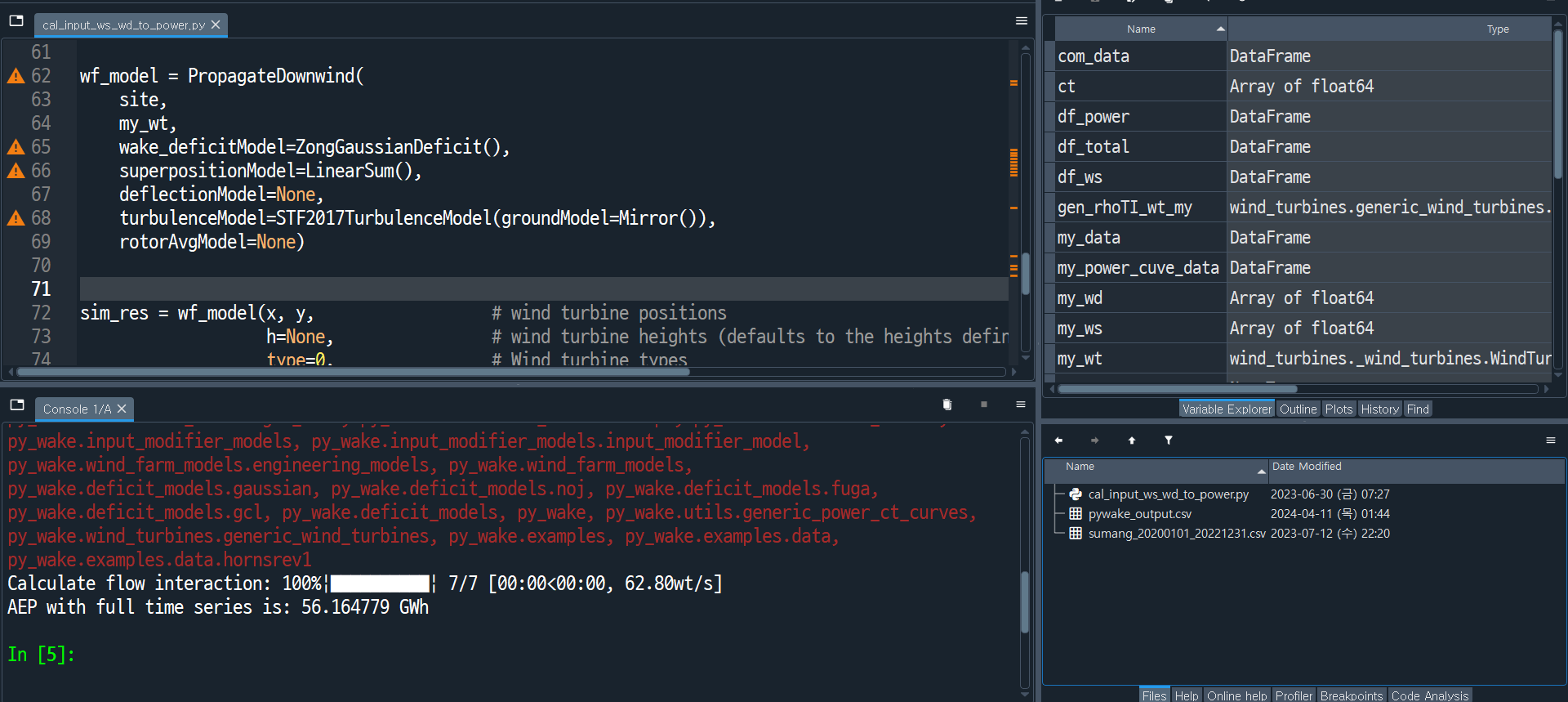
Task: Click the editor browse tabs icon
Action: (16, 21)
